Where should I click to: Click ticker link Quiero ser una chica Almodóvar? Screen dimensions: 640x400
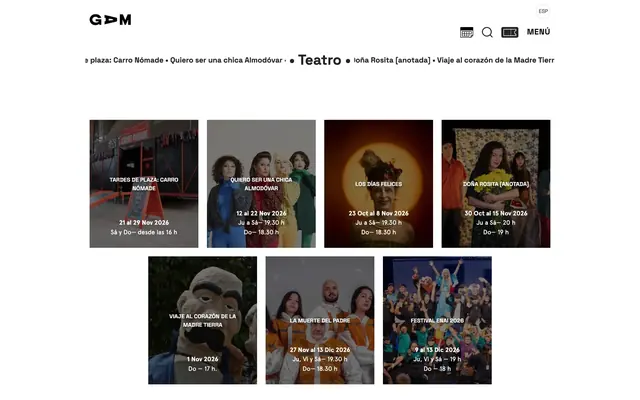coord(226,60)
